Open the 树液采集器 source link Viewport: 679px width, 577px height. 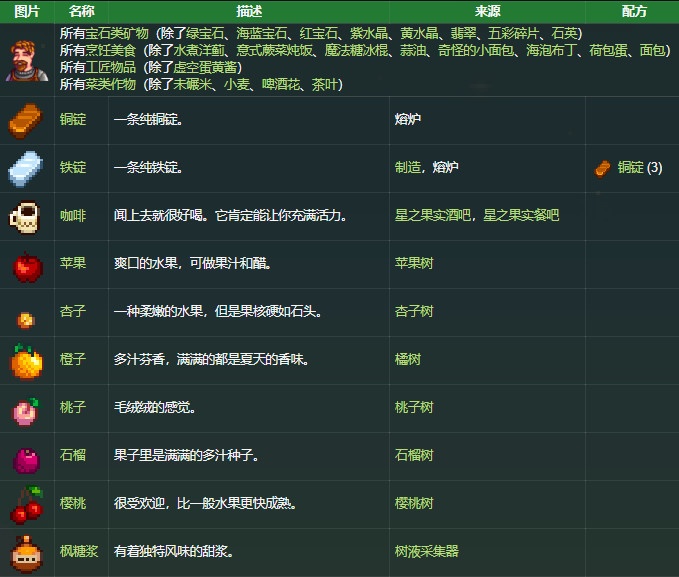point(427,551)
